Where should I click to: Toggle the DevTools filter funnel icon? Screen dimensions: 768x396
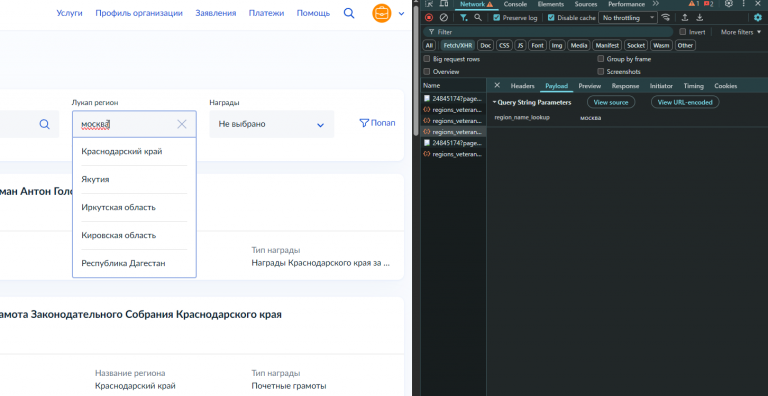463,18
